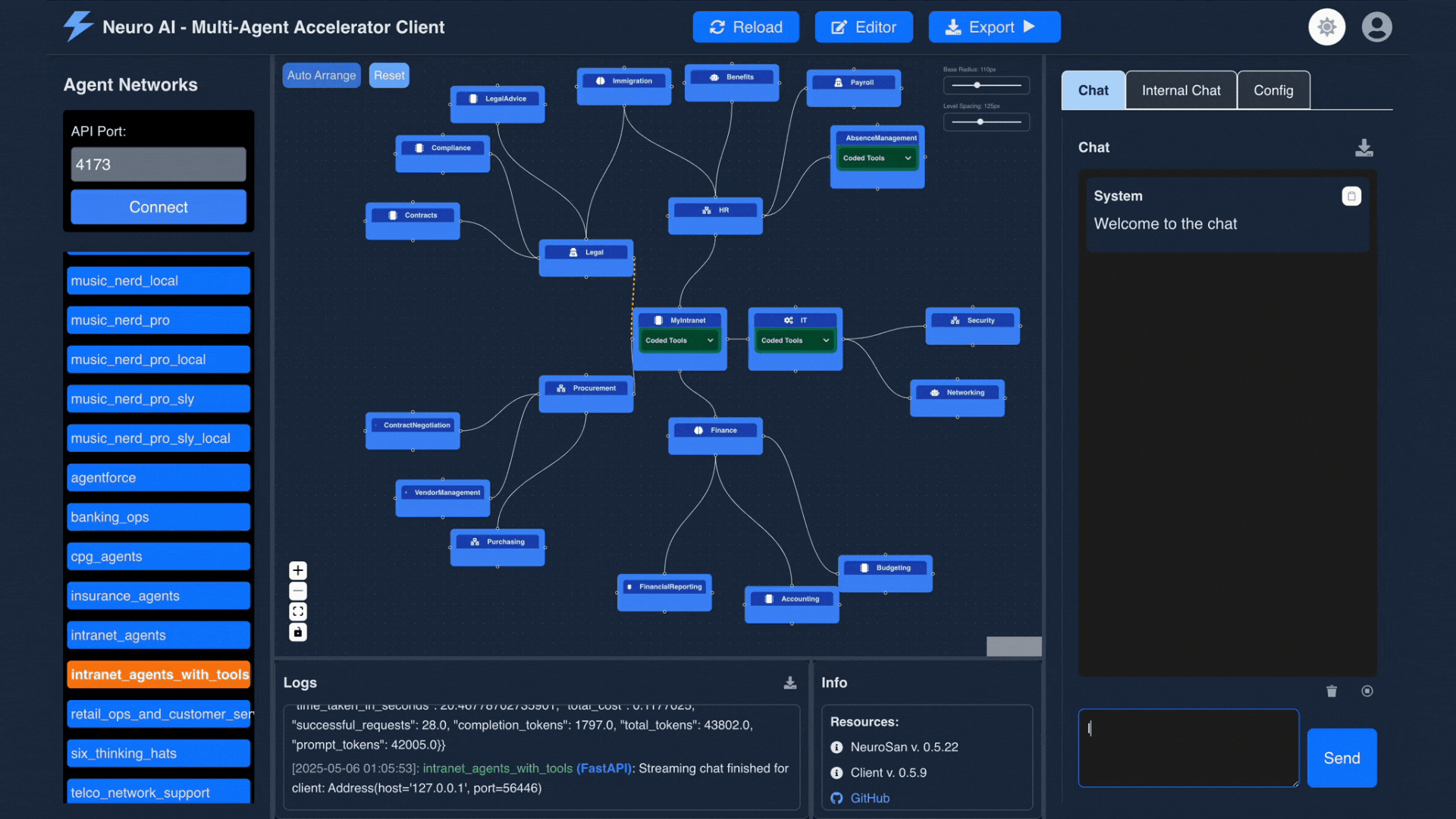1456x819 pixels.
Task: Toggle the canvas lock icon
Action: pyautogui.click(x=298, y=632)
